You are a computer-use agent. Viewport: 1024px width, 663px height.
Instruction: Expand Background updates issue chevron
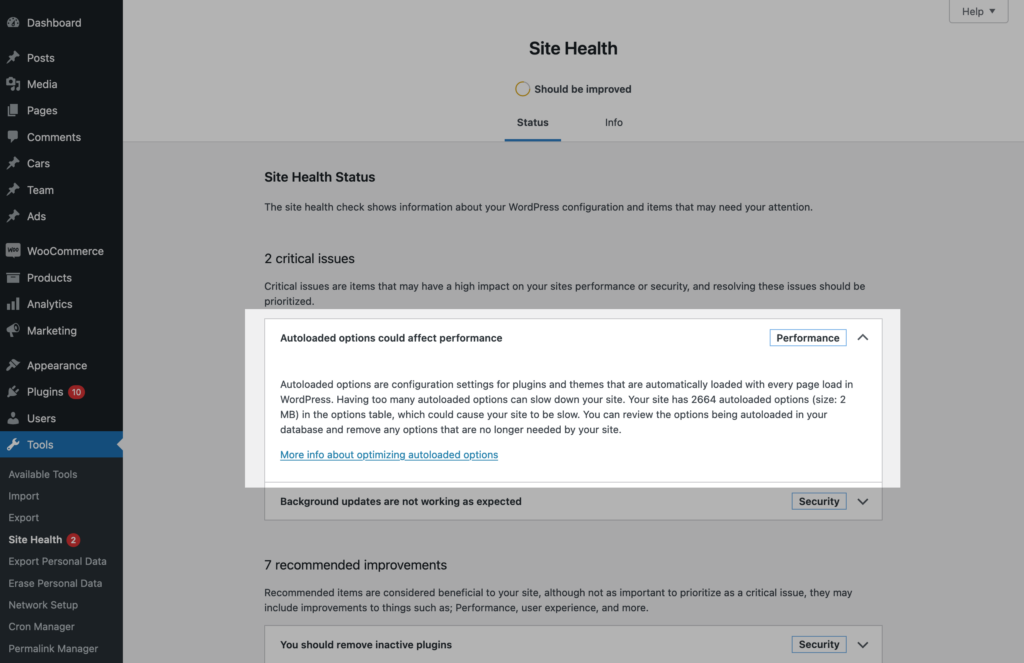(x=863, y=501)
